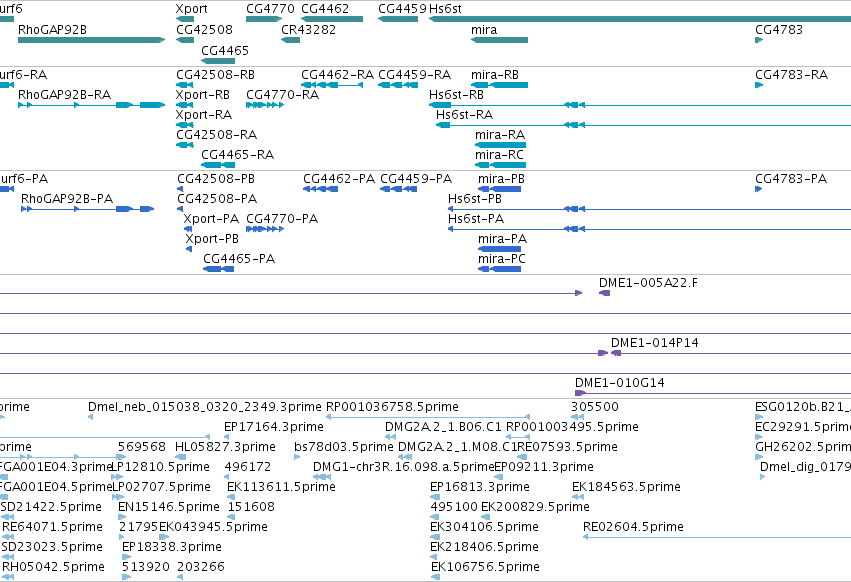Select protein CG42508-PA
851x582 pixels.
click(180, 209)
